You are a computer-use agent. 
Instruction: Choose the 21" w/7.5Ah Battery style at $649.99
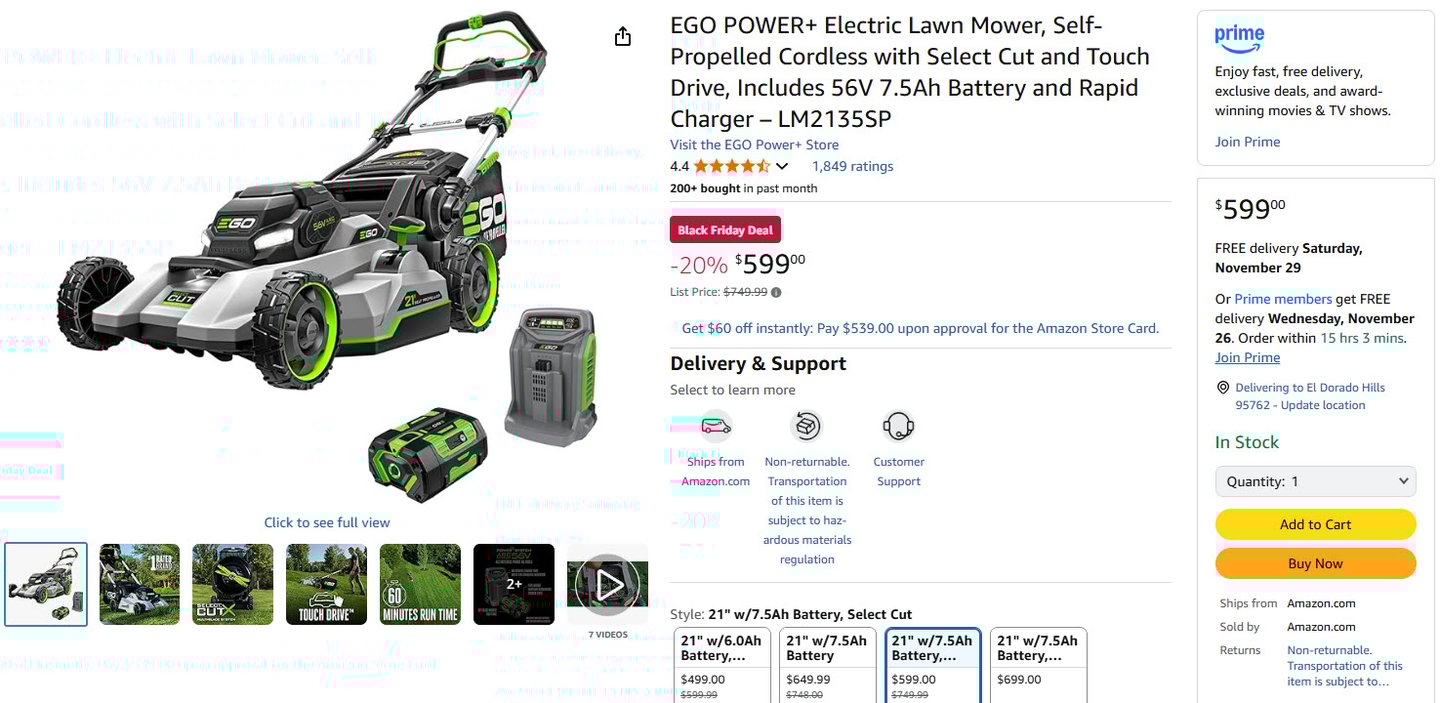click(827, 665)
